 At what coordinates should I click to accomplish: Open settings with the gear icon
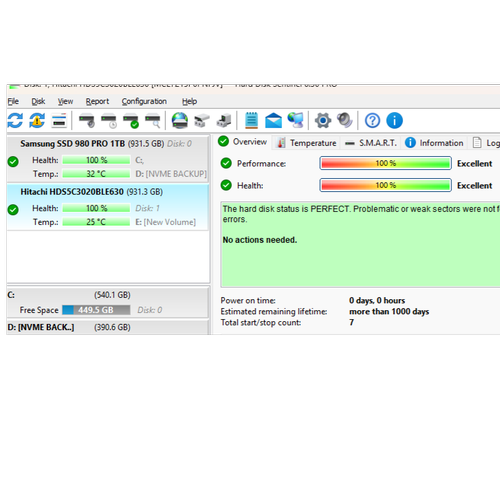(323, 120)
